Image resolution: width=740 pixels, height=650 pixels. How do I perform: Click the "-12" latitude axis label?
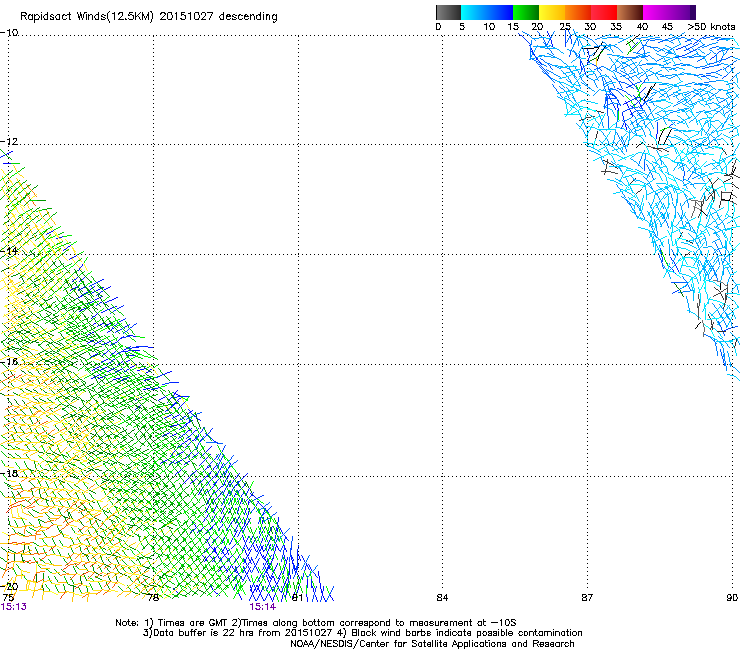pyautogui.click(x=9, y=142)
